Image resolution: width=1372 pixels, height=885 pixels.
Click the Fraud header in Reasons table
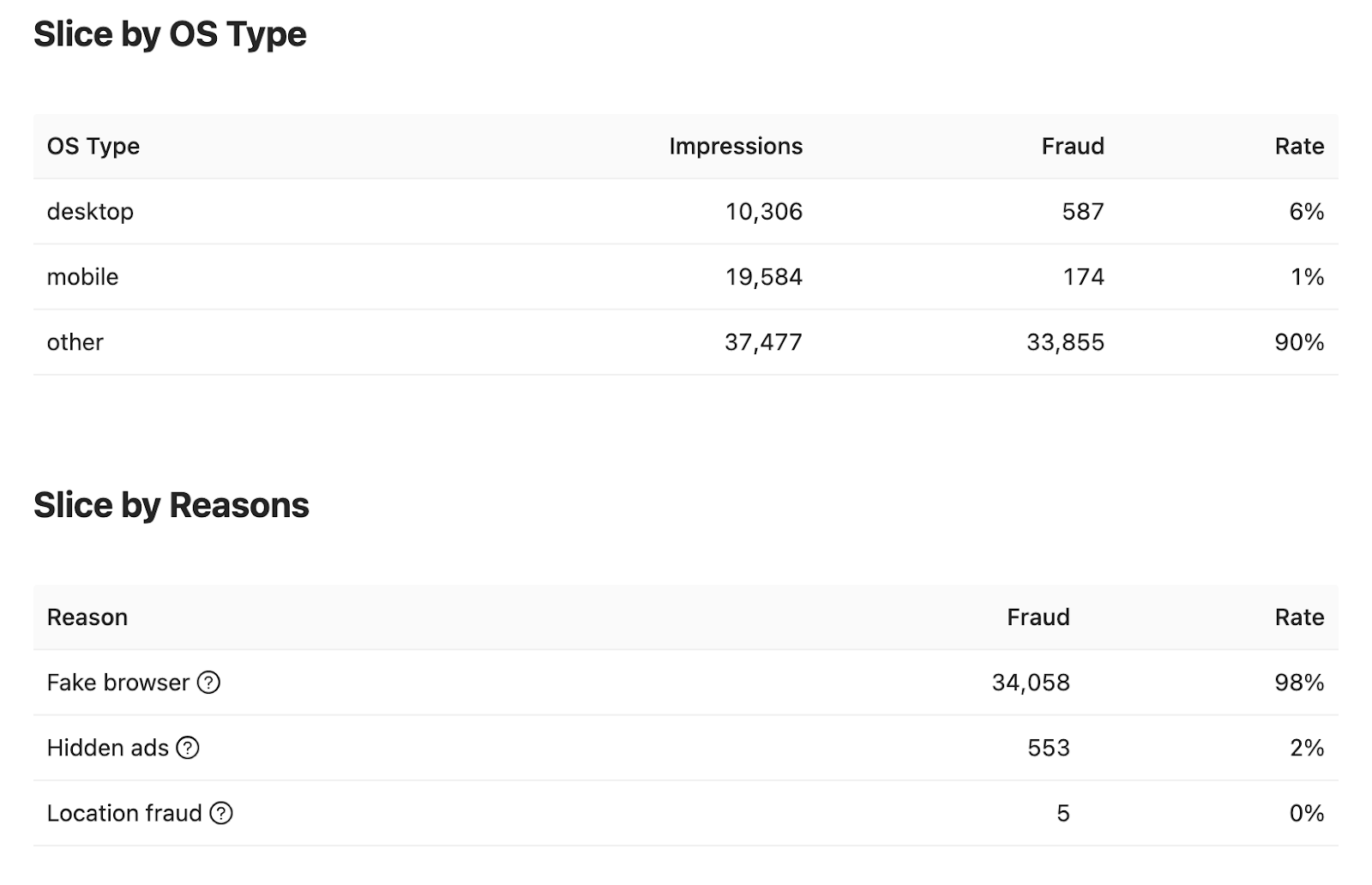tap(1038, 617)
